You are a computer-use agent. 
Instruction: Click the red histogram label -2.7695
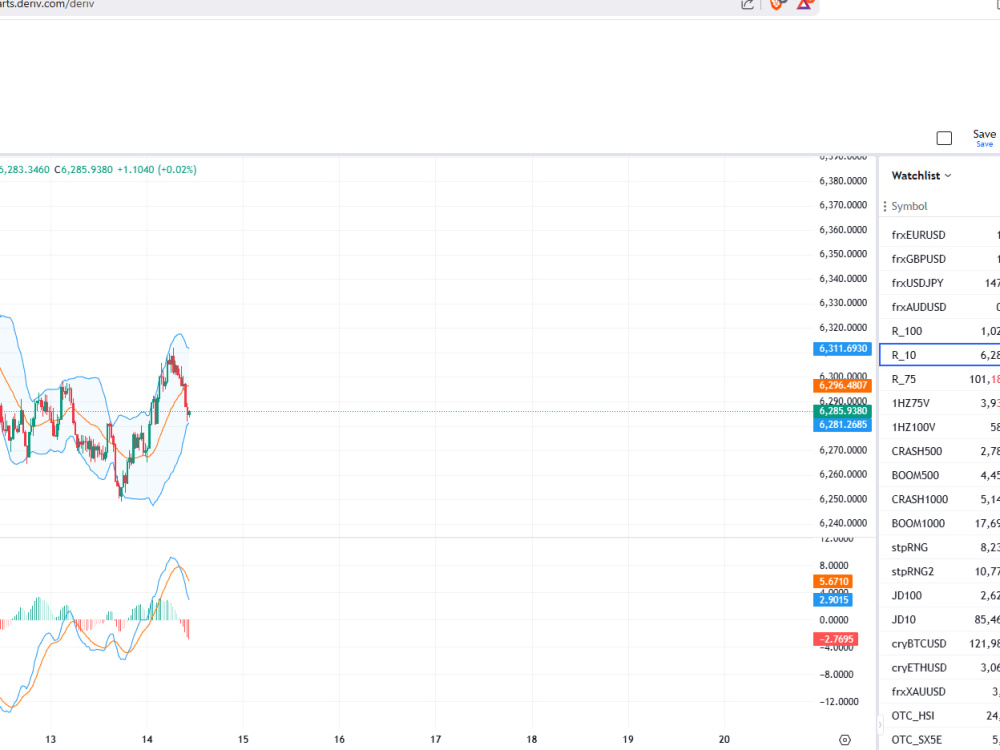(x=836, y=639)
